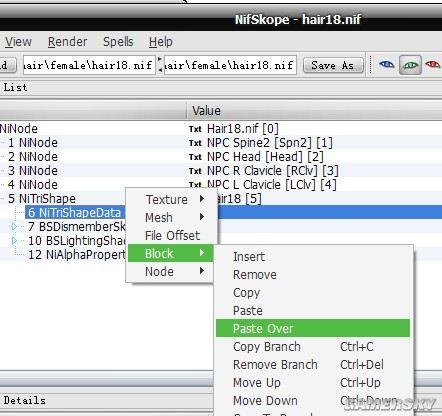Click the Txt icon beside Hair18.nif
The image size is (442, 416).
pyautogui.click(x=195, y=129)
